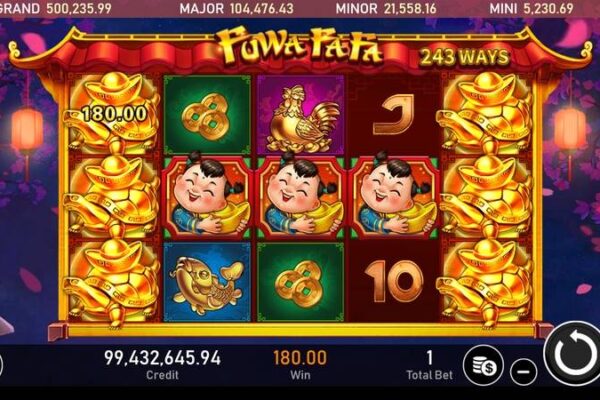Select the golden rooster symbol
600x400 pixels.
(301, 114)
